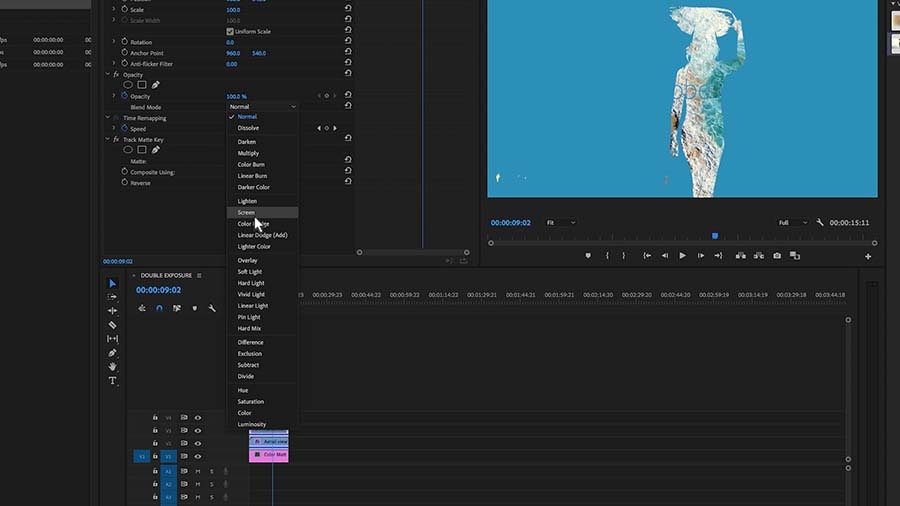
Task: Click the Opacity free draw bezier pen mask
Action: (156, 85)
